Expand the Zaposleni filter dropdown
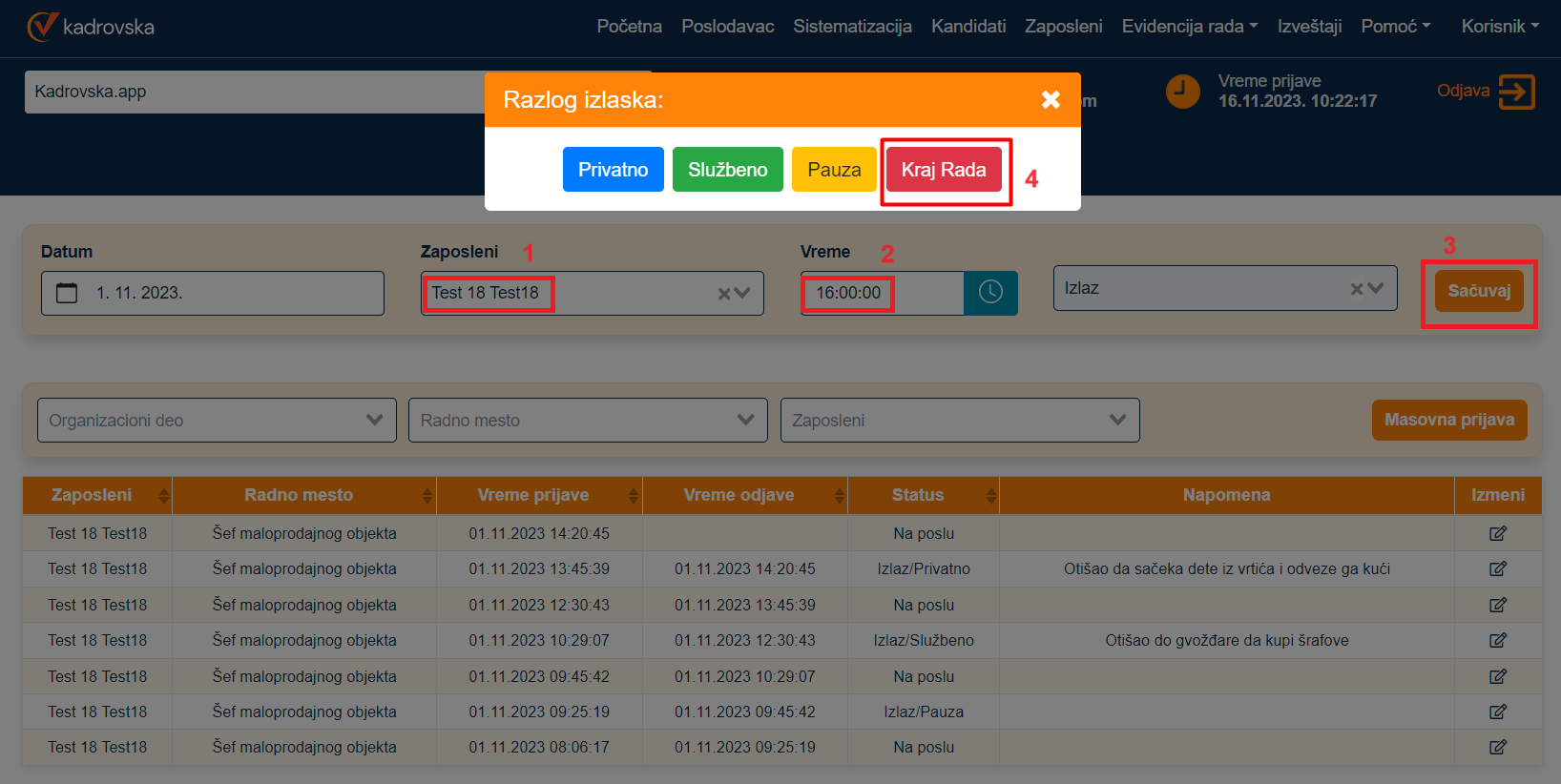Image resolution: width=1561 pixels, height=784 pixels. click(1117, 421)
